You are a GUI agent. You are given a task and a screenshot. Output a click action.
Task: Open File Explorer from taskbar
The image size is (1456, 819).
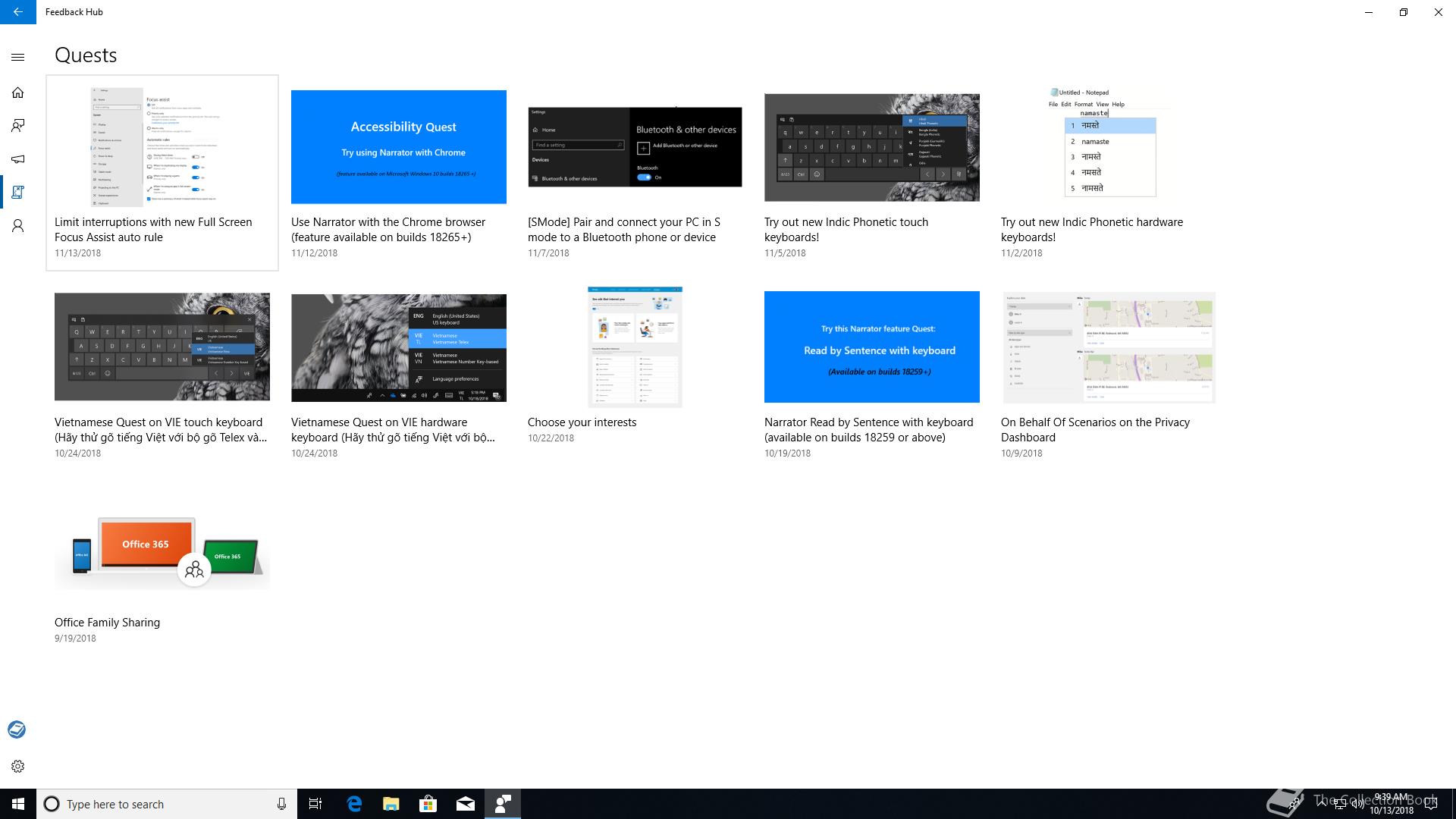[391, 804]
